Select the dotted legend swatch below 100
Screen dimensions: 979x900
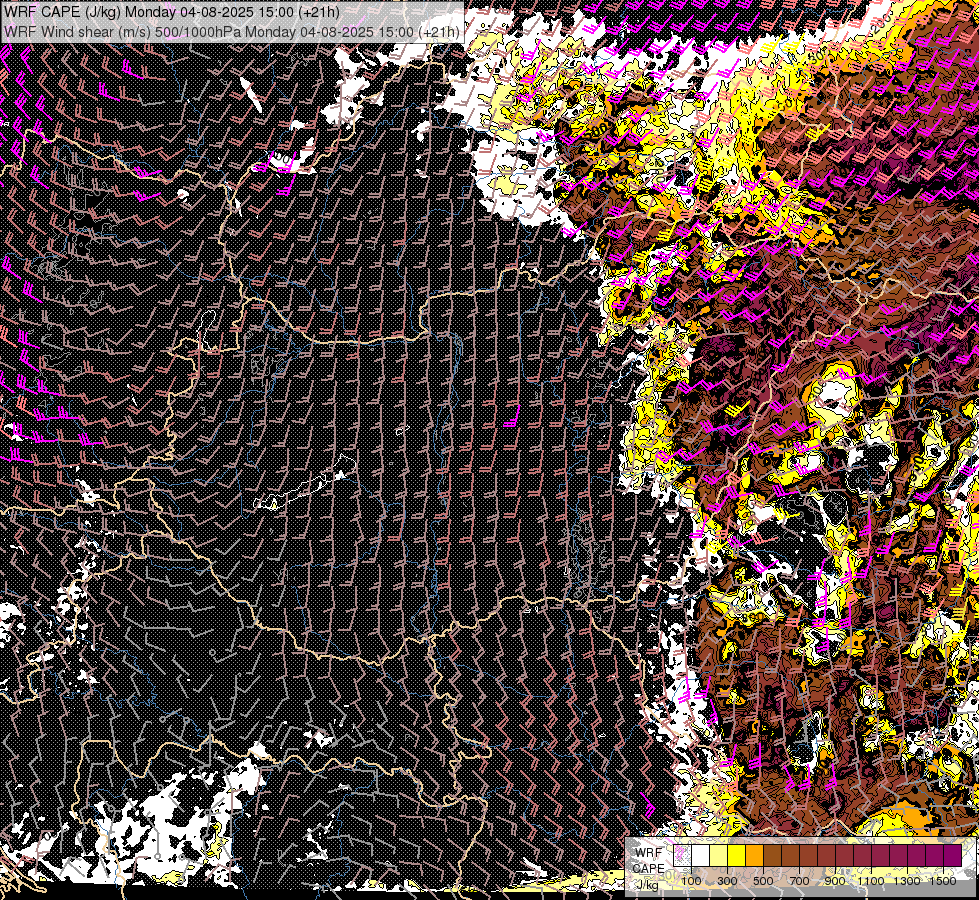[x=682, y=855]
